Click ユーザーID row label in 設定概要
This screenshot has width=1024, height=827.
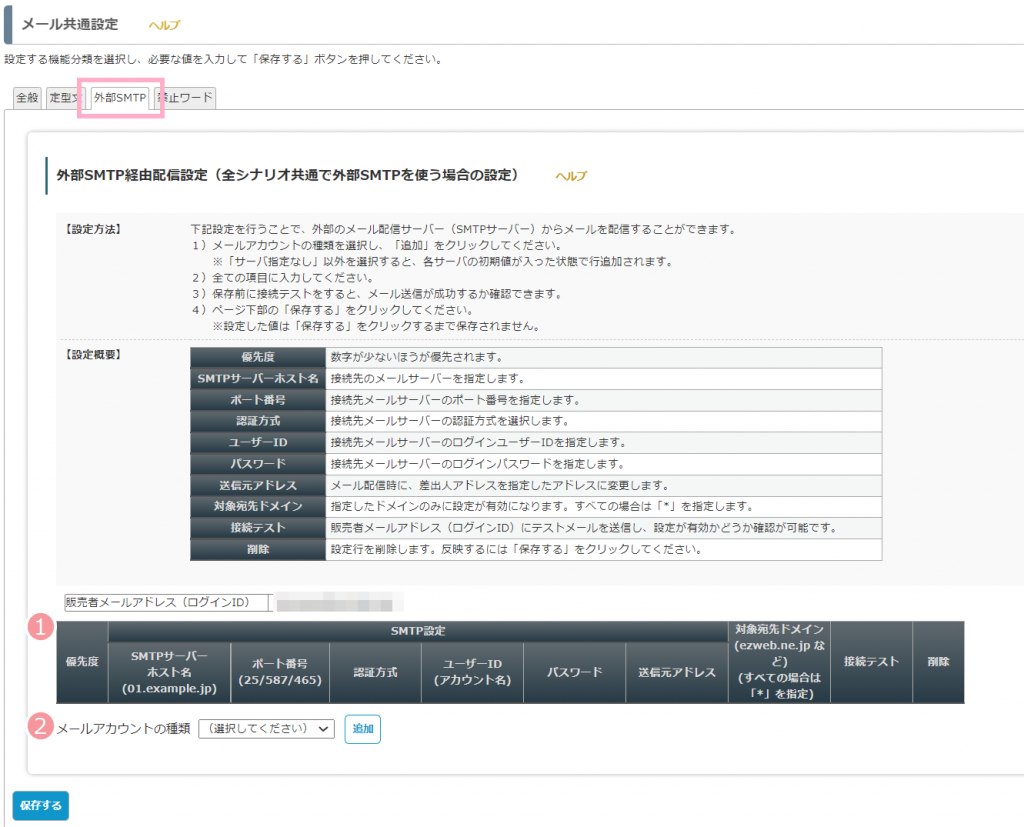[258, 443]
